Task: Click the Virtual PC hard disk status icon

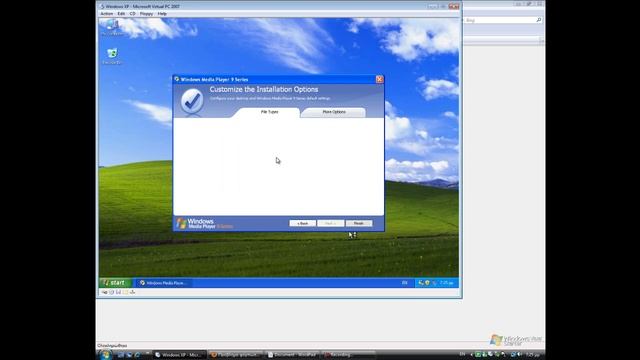Action: [104, 292]
